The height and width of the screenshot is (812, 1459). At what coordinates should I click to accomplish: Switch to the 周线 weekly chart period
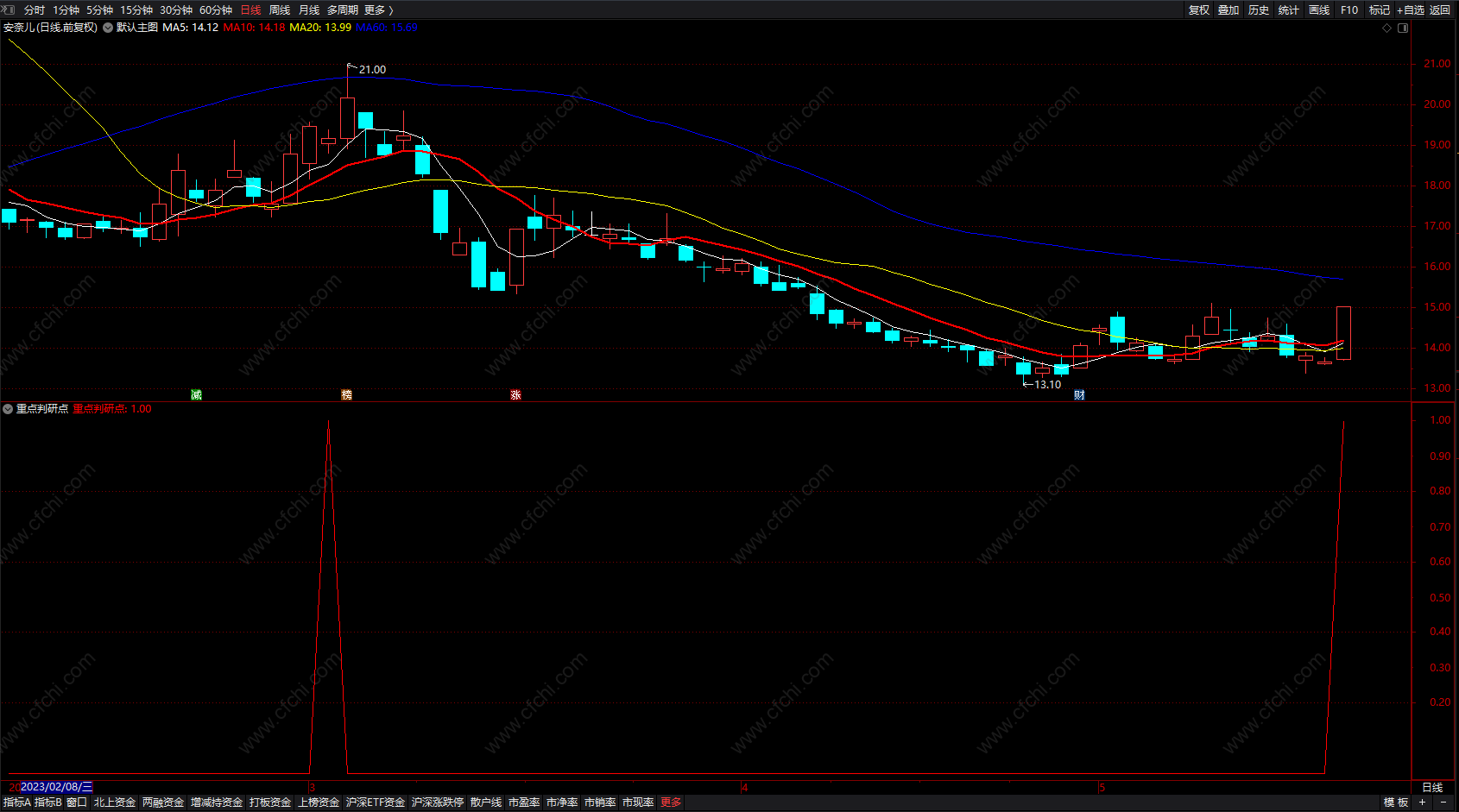(280, 9)
